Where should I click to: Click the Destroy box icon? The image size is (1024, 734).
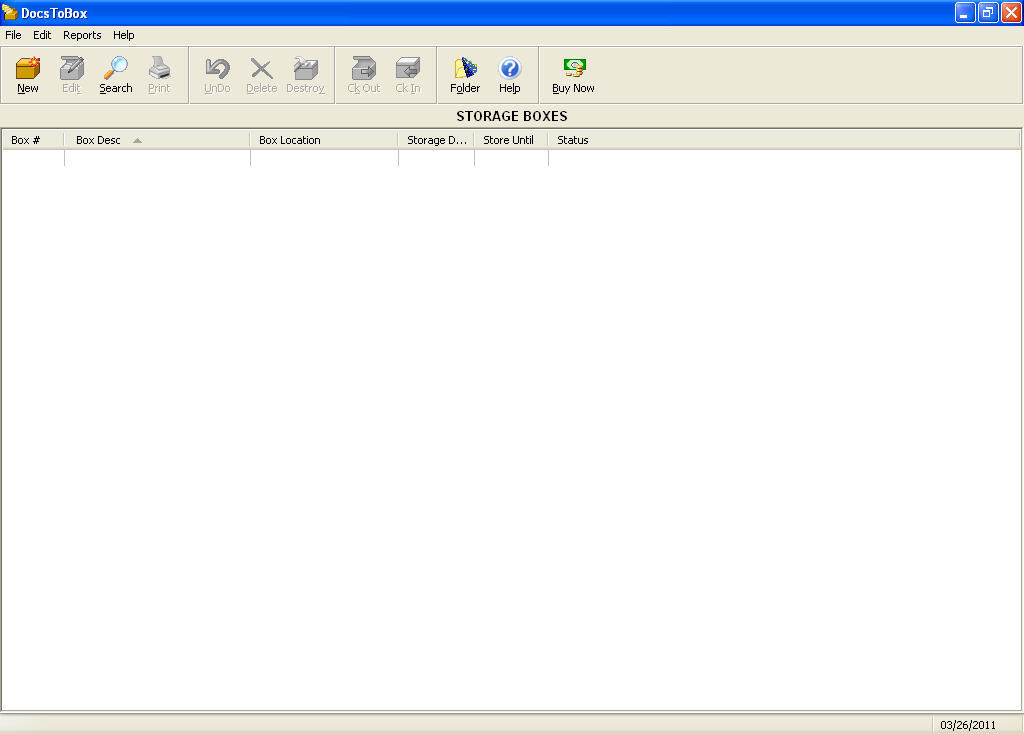click(305, 74)
